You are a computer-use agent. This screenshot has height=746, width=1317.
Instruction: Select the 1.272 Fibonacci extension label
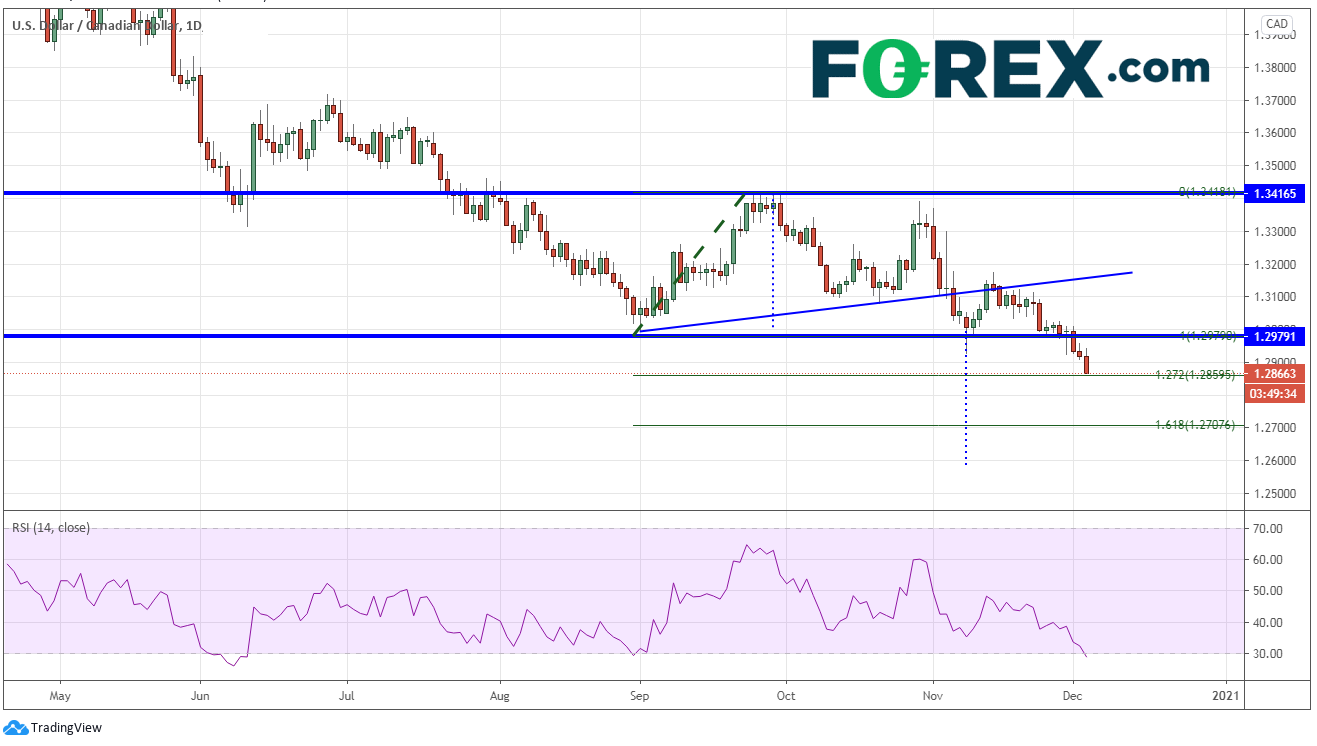[1194, 375]
